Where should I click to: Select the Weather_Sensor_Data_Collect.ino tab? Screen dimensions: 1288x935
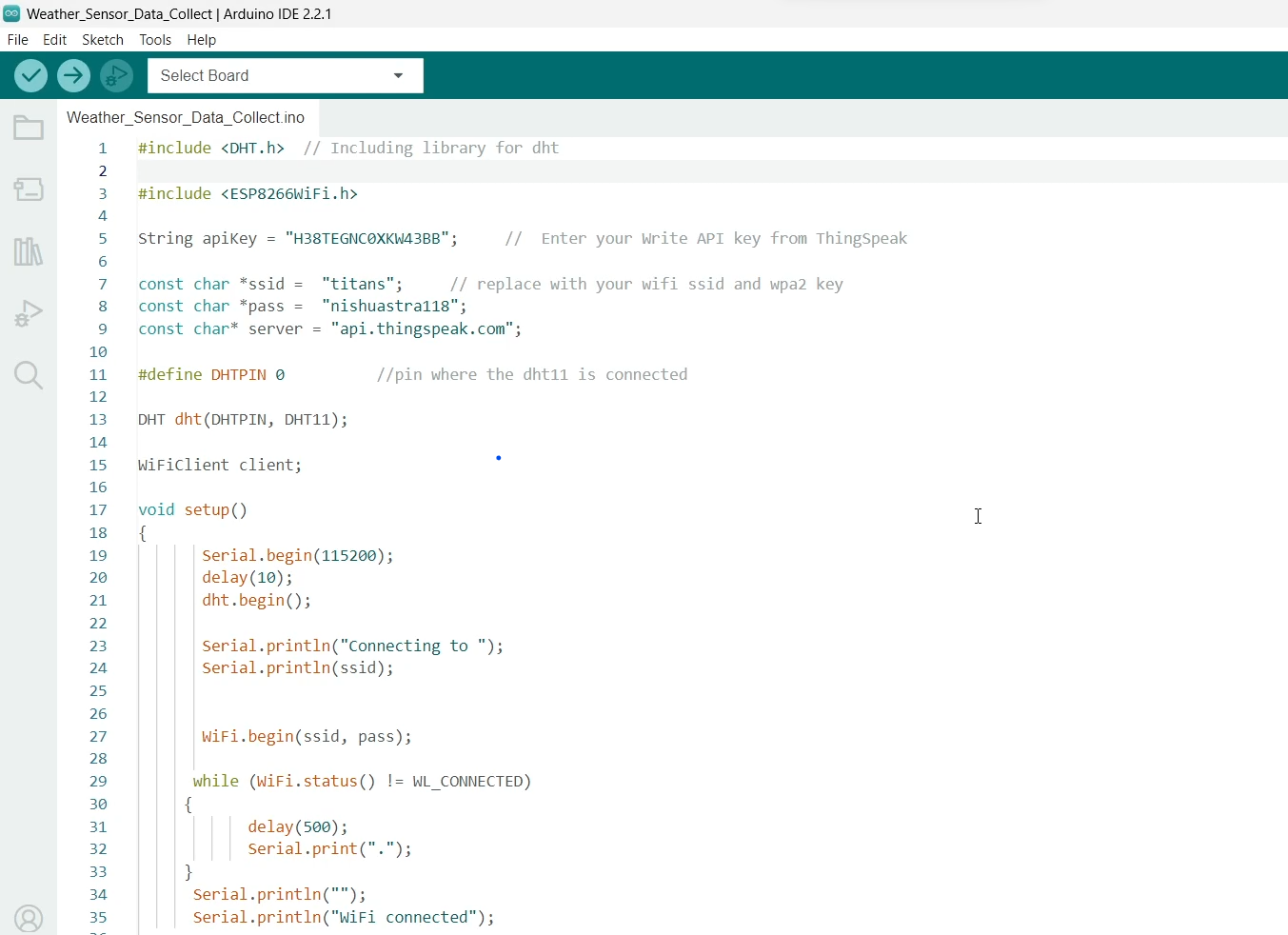[186, 117]
